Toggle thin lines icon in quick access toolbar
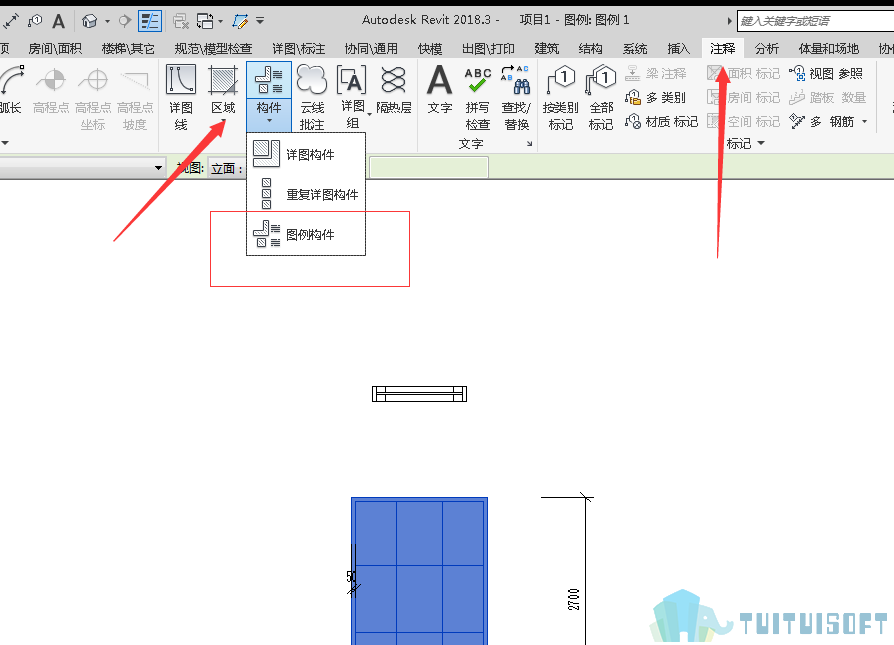 (x=150, y=22)
